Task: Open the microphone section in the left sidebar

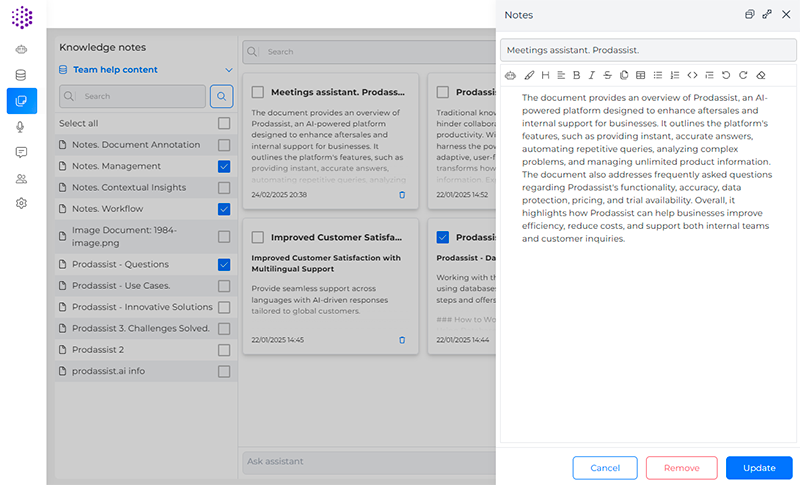Action: (21, 126)
